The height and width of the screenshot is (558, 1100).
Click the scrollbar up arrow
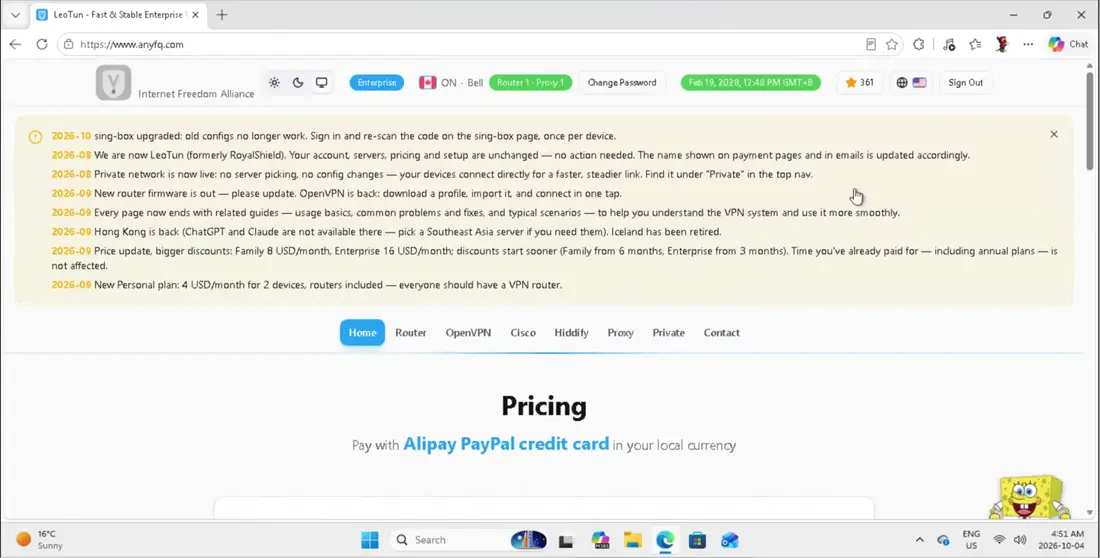(1089, 65)
